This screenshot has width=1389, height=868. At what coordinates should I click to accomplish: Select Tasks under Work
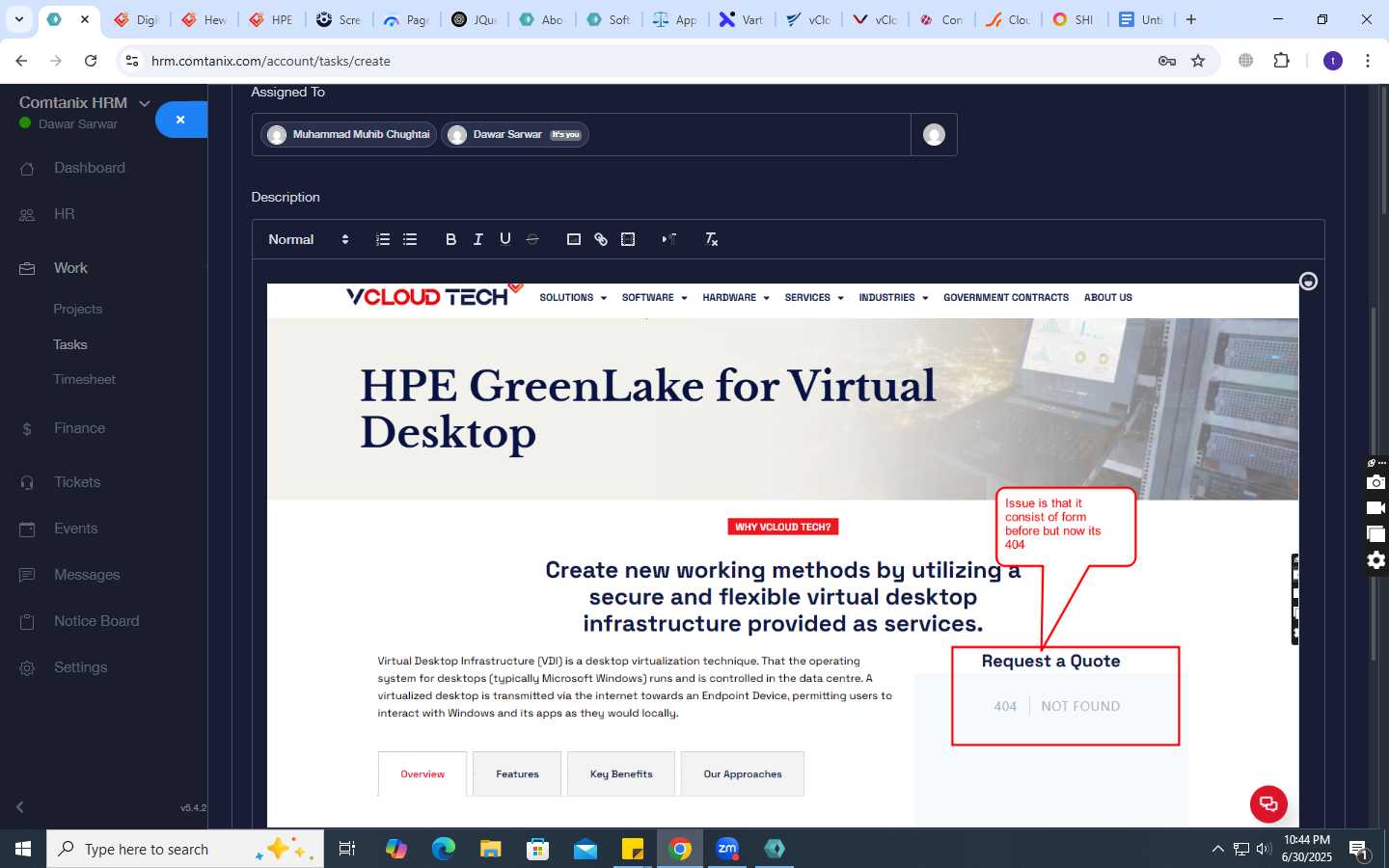click(70, 344)
